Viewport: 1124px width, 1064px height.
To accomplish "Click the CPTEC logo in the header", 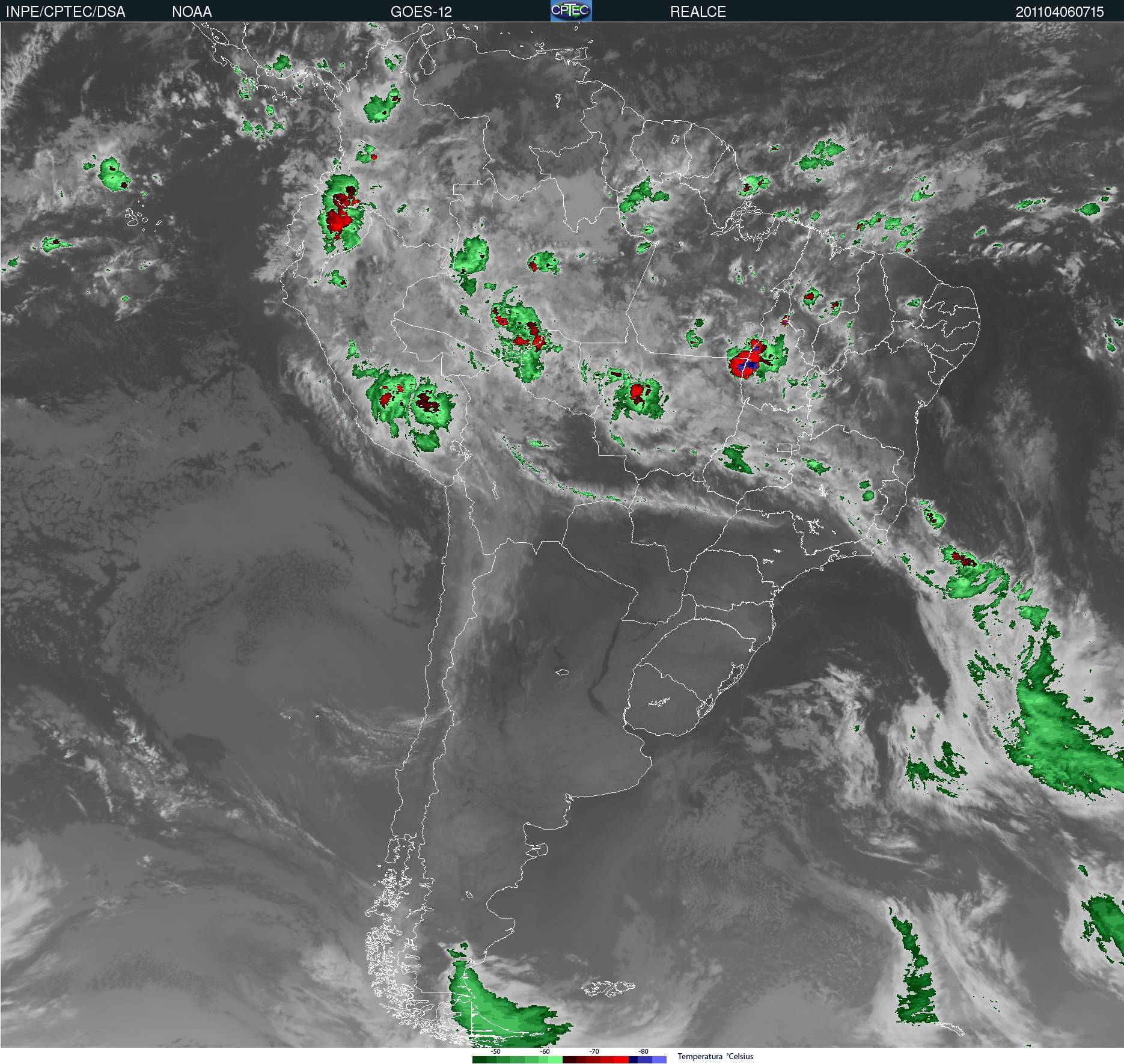I will (x=571, y=11).
